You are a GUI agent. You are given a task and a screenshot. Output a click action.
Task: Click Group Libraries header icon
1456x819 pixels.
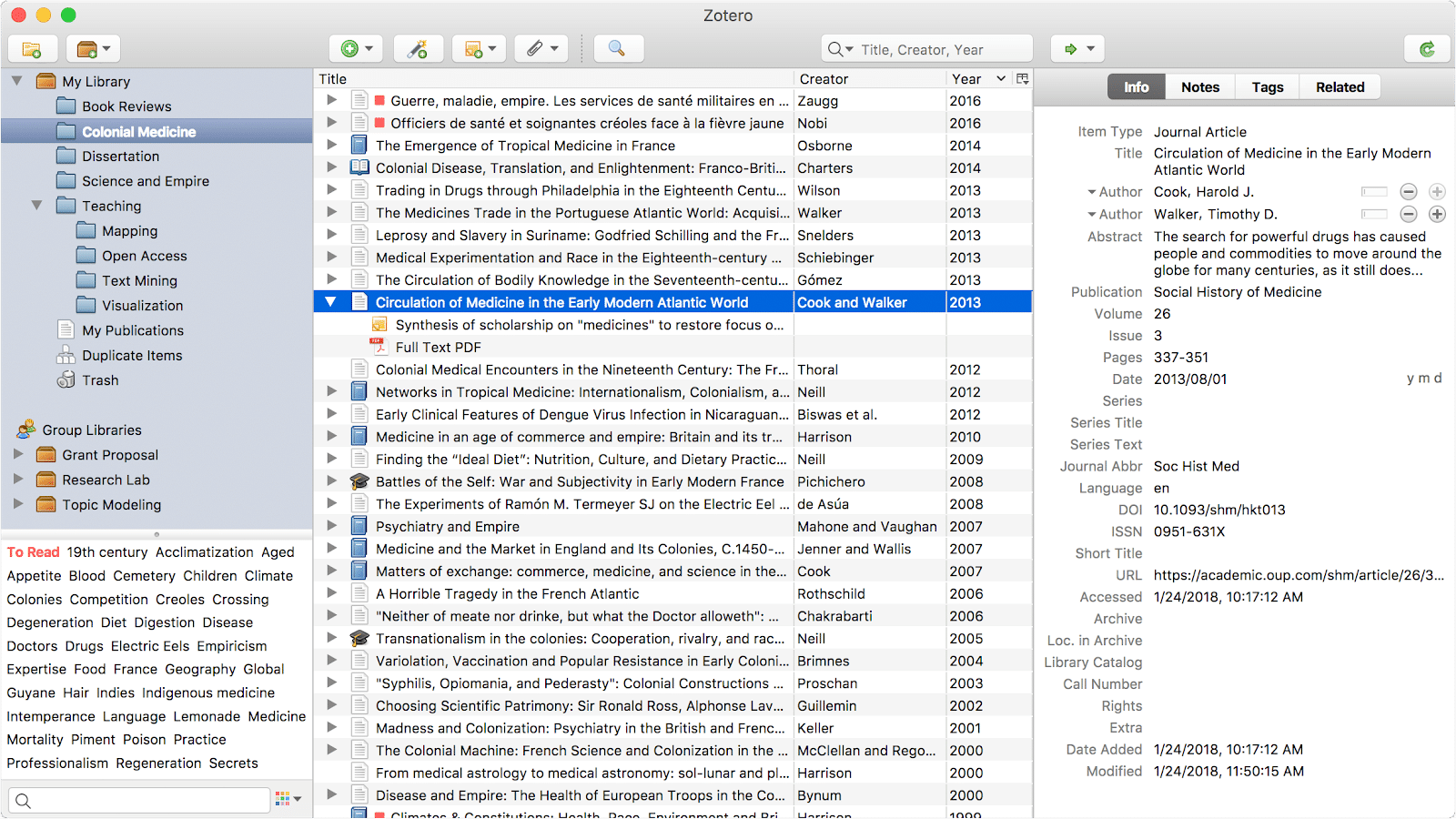pyautogui.click(x=26, y=429)
